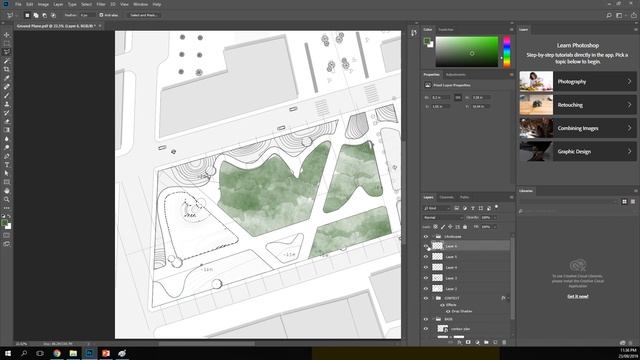This screenshot has height=360, width=640.
Task: Select the Eraser tool
Action: click(x=7, y=121)
